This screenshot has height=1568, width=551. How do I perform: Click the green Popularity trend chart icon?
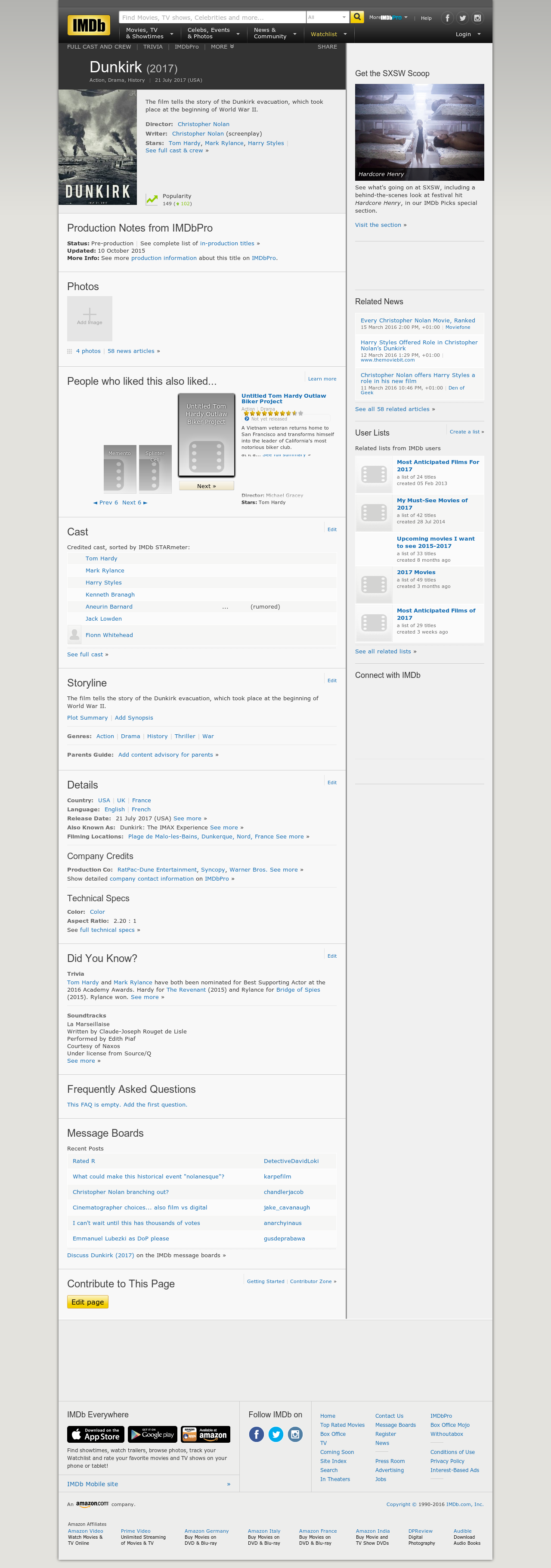[x=152, y=200]
